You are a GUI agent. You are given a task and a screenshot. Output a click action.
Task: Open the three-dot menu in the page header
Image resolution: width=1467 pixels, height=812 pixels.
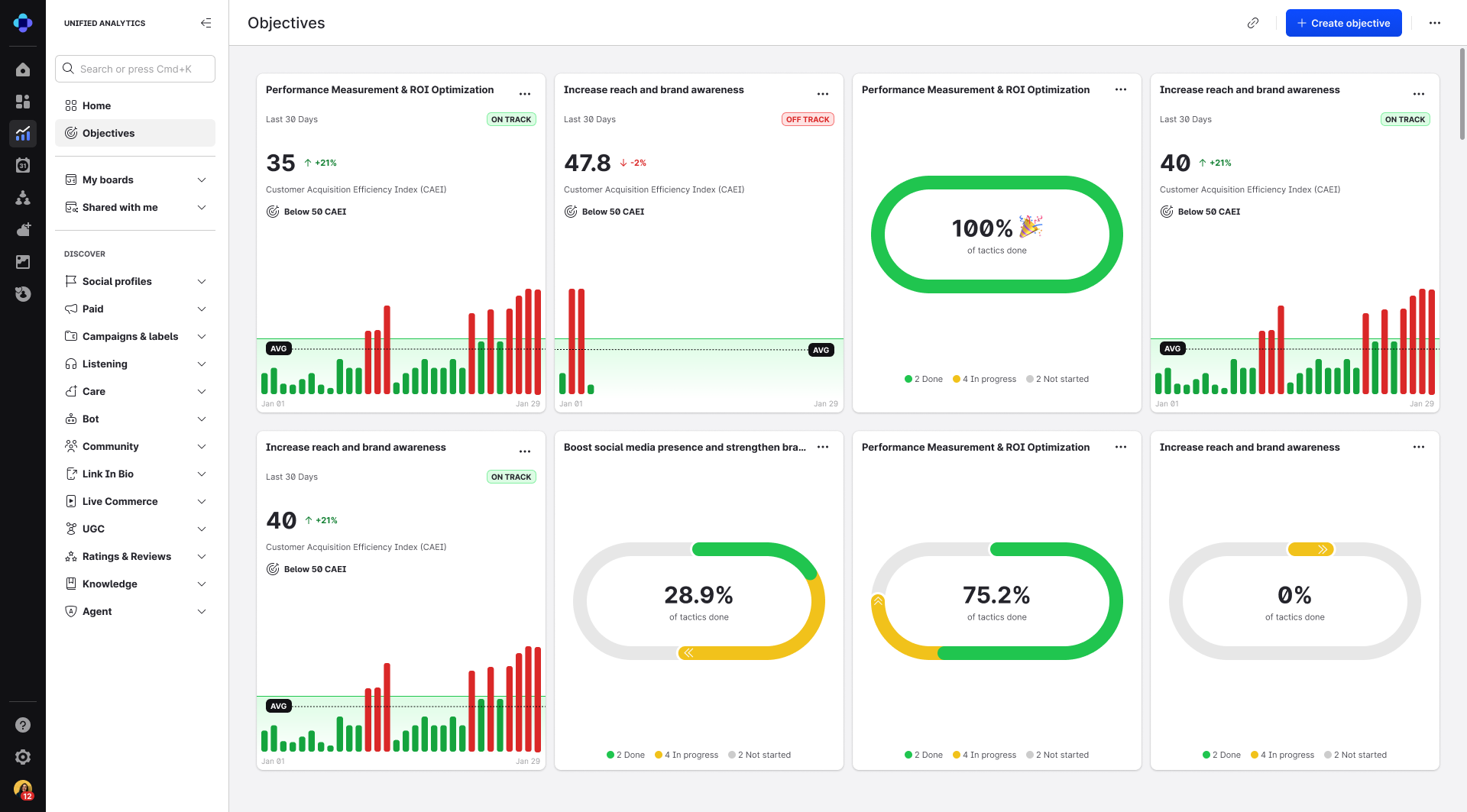click(x=1435, y=23)
